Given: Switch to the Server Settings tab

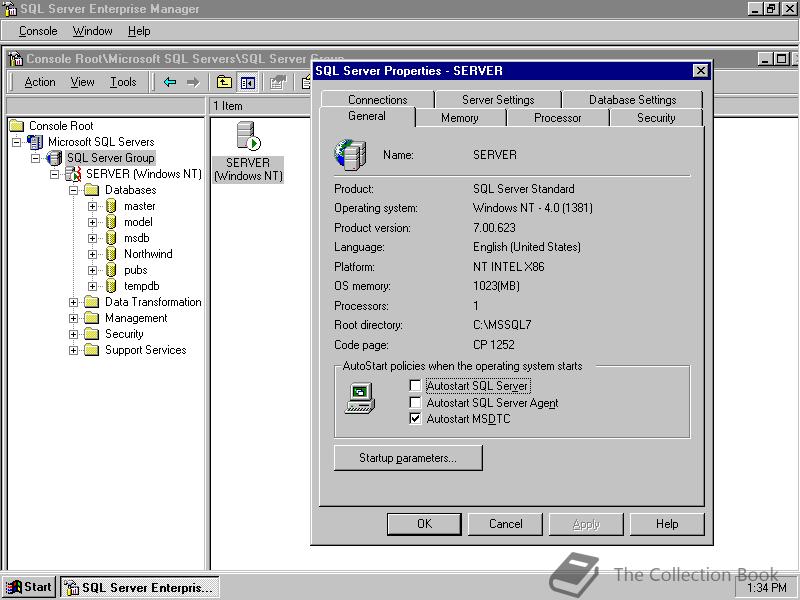Looking at the screenshot, I should pyautogui.click(x=498, y=99).
